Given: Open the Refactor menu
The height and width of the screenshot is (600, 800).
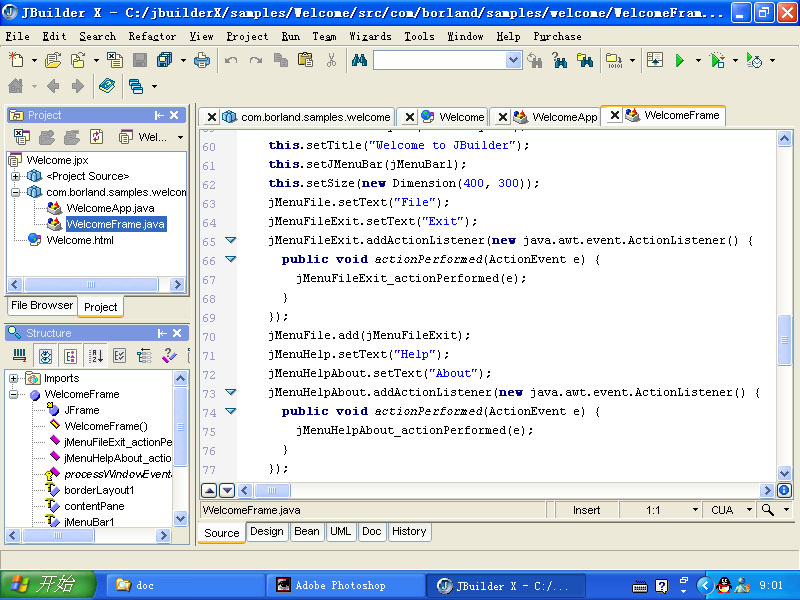Looking at the screenshot, I should 152,36.
